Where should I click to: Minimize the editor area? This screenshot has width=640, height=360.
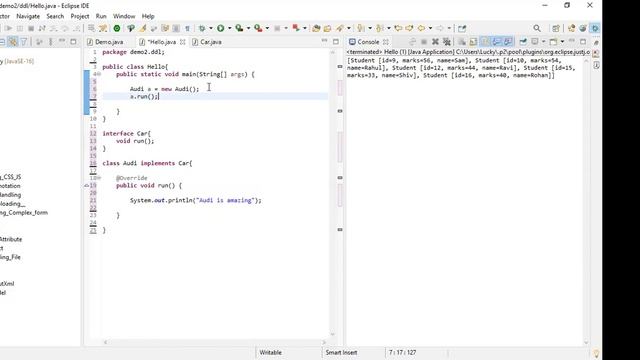click(324, 41)
